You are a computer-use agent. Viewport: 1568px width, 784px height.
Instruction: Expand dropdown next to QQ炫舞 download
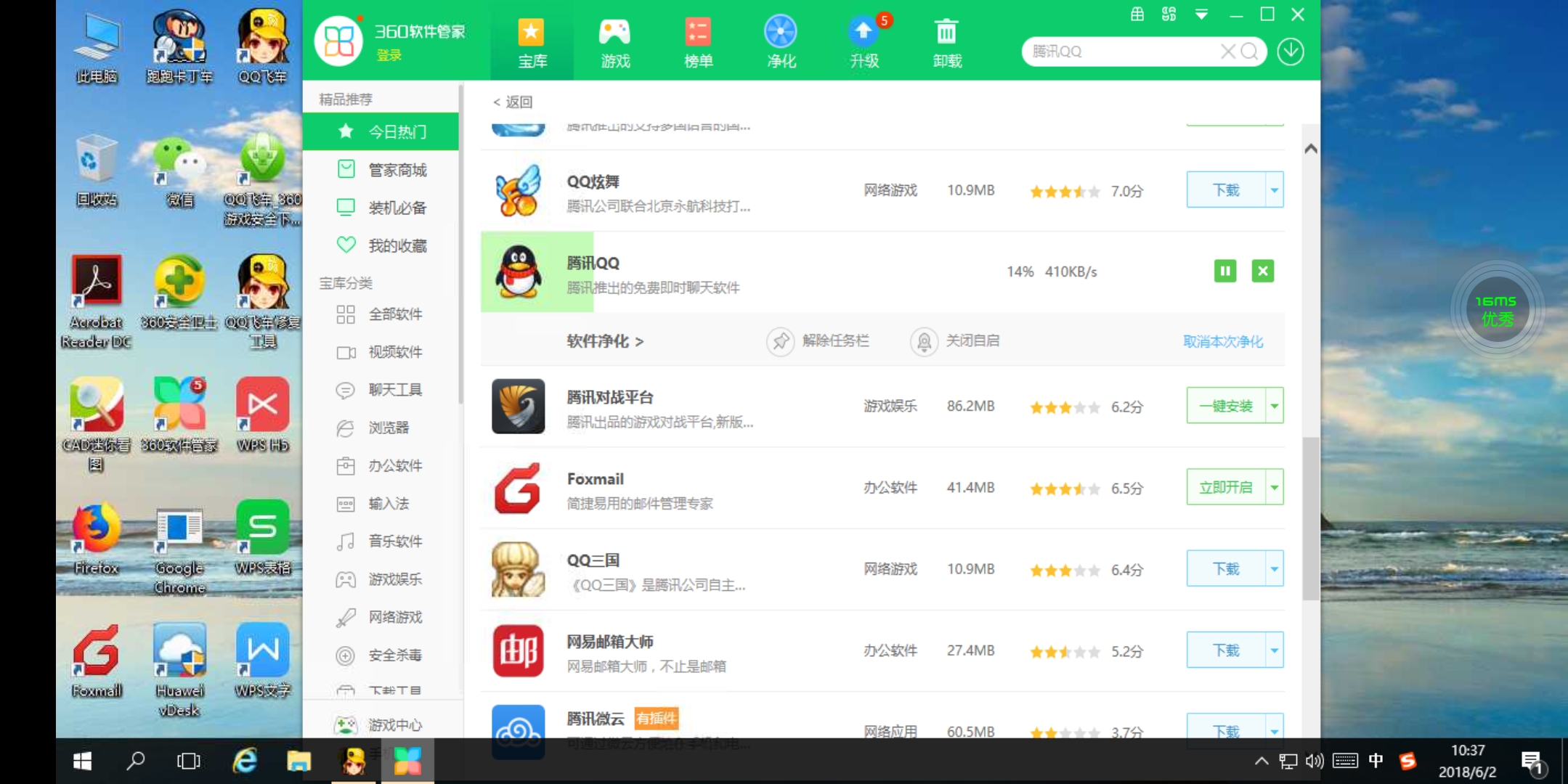point(1275,190)
